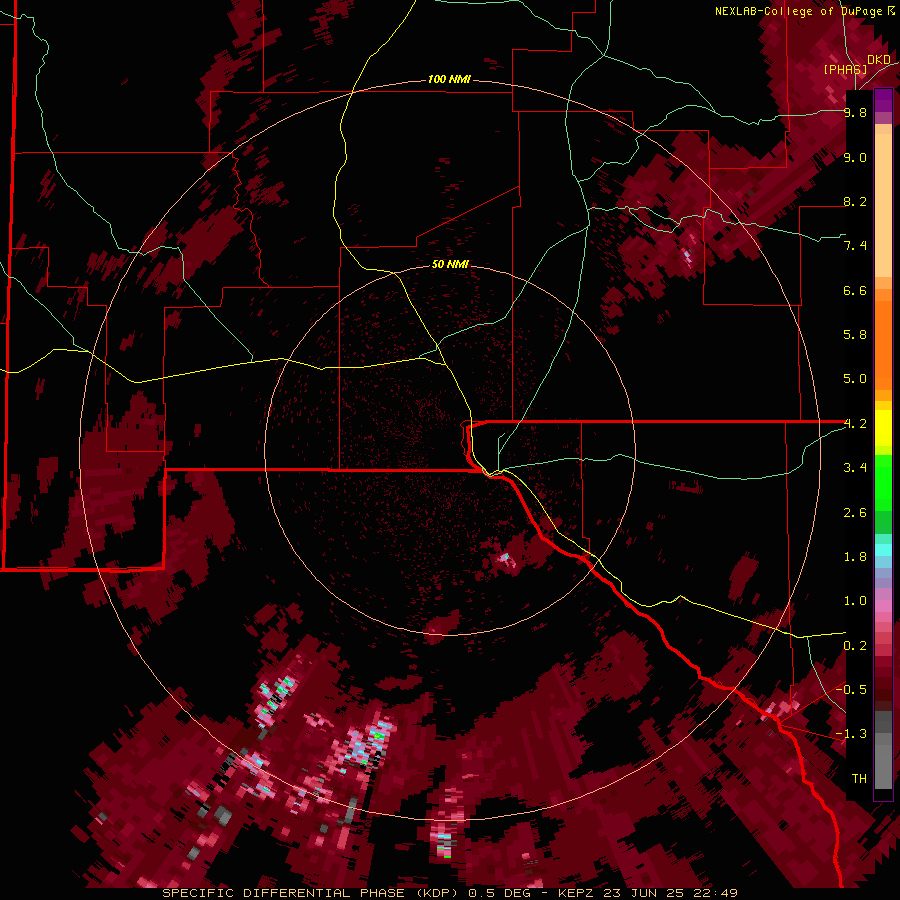Click the [PHAS] unit label
The height and width of the screenshot is (900, 900).
tap(845, 69)
